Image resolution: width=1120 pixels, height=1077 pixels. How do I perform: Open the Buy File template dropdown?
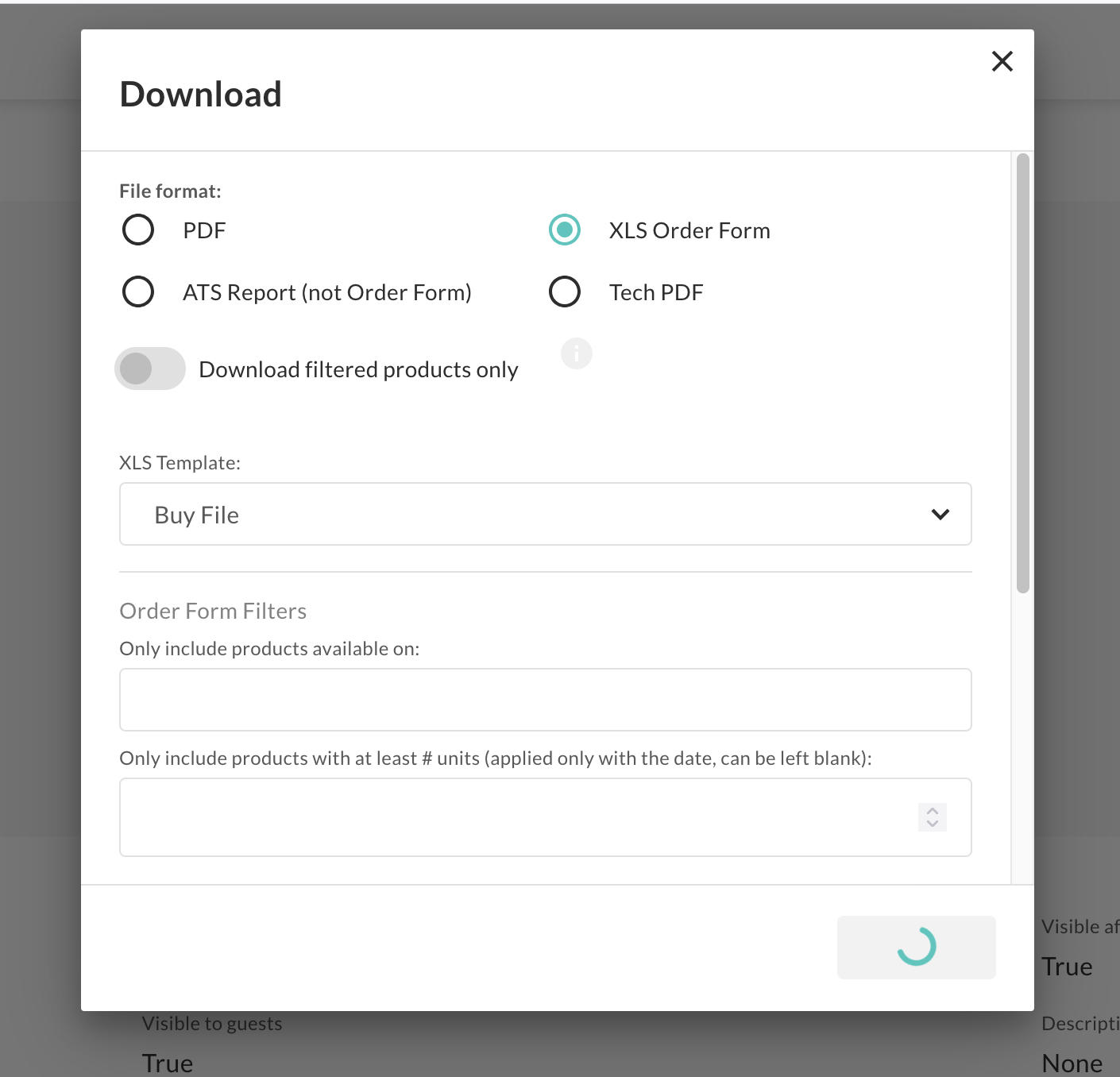[x=545, y=514]
